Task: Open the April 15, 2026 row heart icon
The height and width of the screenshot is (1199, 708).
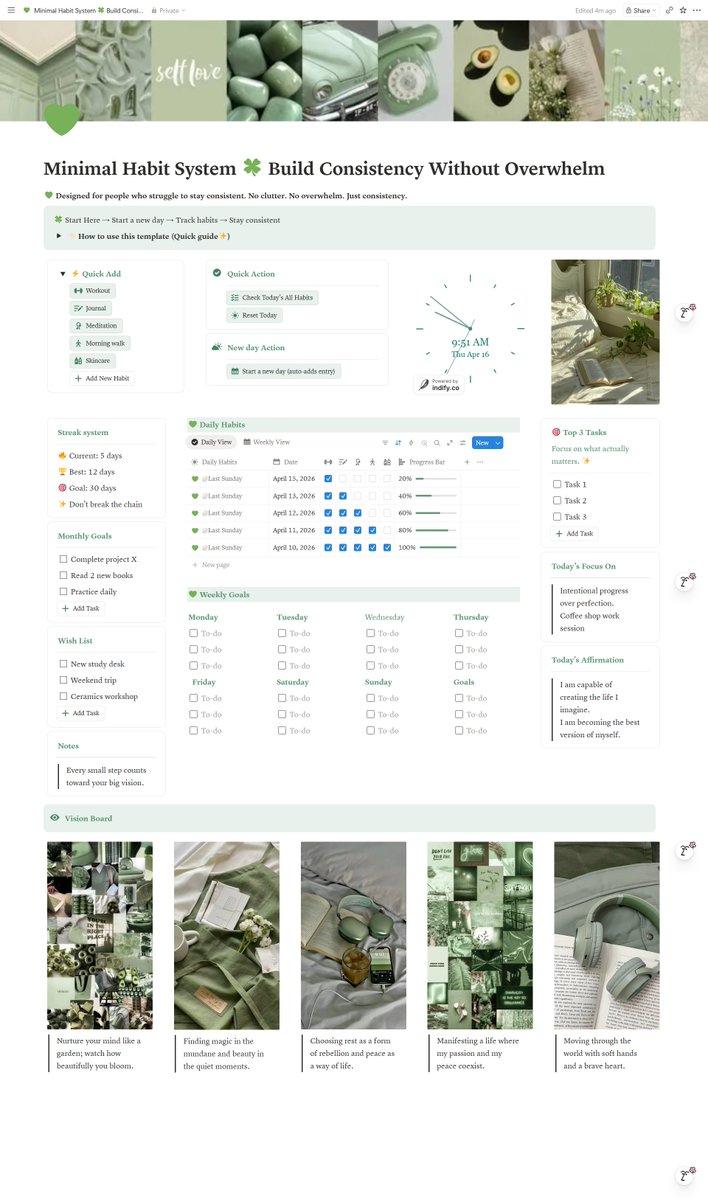Action: (x=194, y=479)
